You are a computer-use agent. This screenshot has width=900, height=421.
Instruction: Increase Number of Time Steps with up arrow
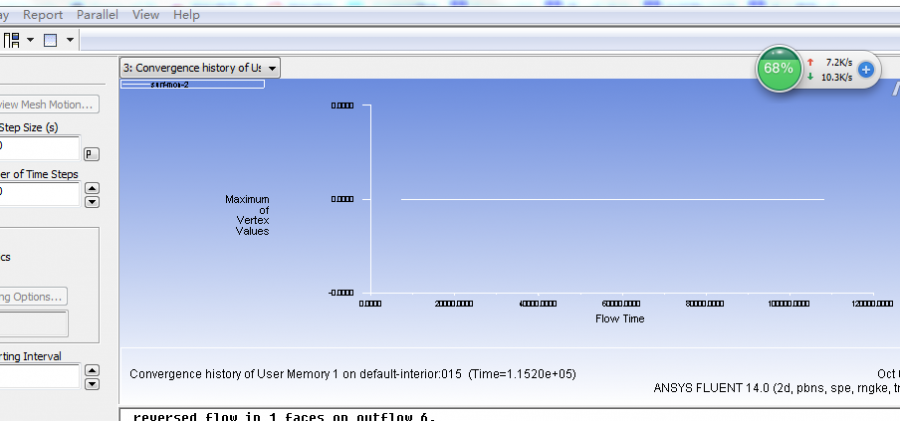tap(92, 188)
